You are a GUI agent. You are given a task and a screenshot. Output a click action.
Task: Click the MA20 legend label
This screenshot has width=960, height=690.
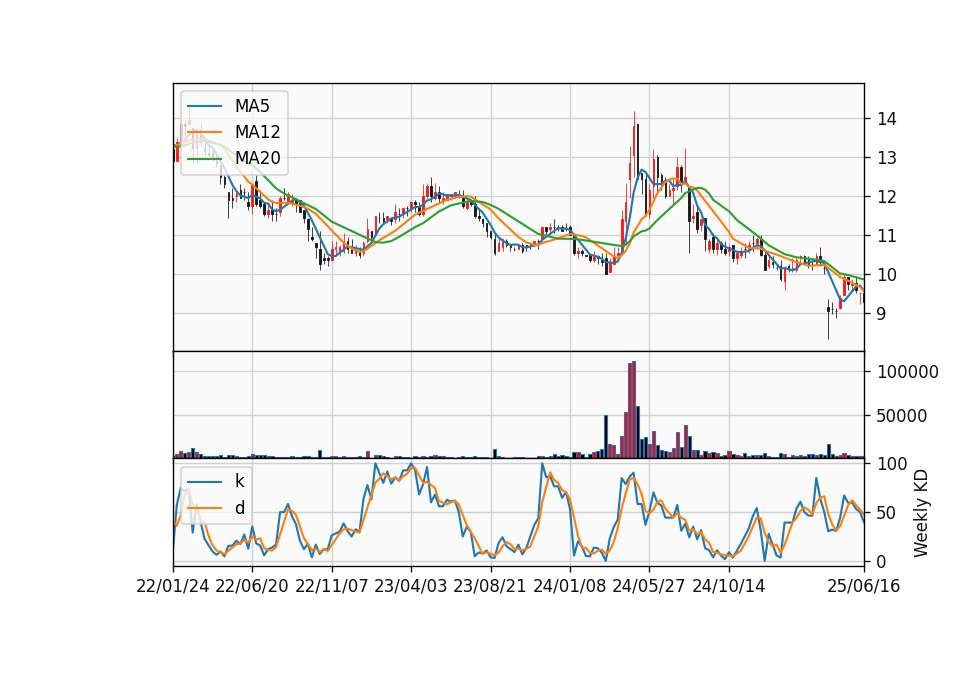click(x=257, y=158)
